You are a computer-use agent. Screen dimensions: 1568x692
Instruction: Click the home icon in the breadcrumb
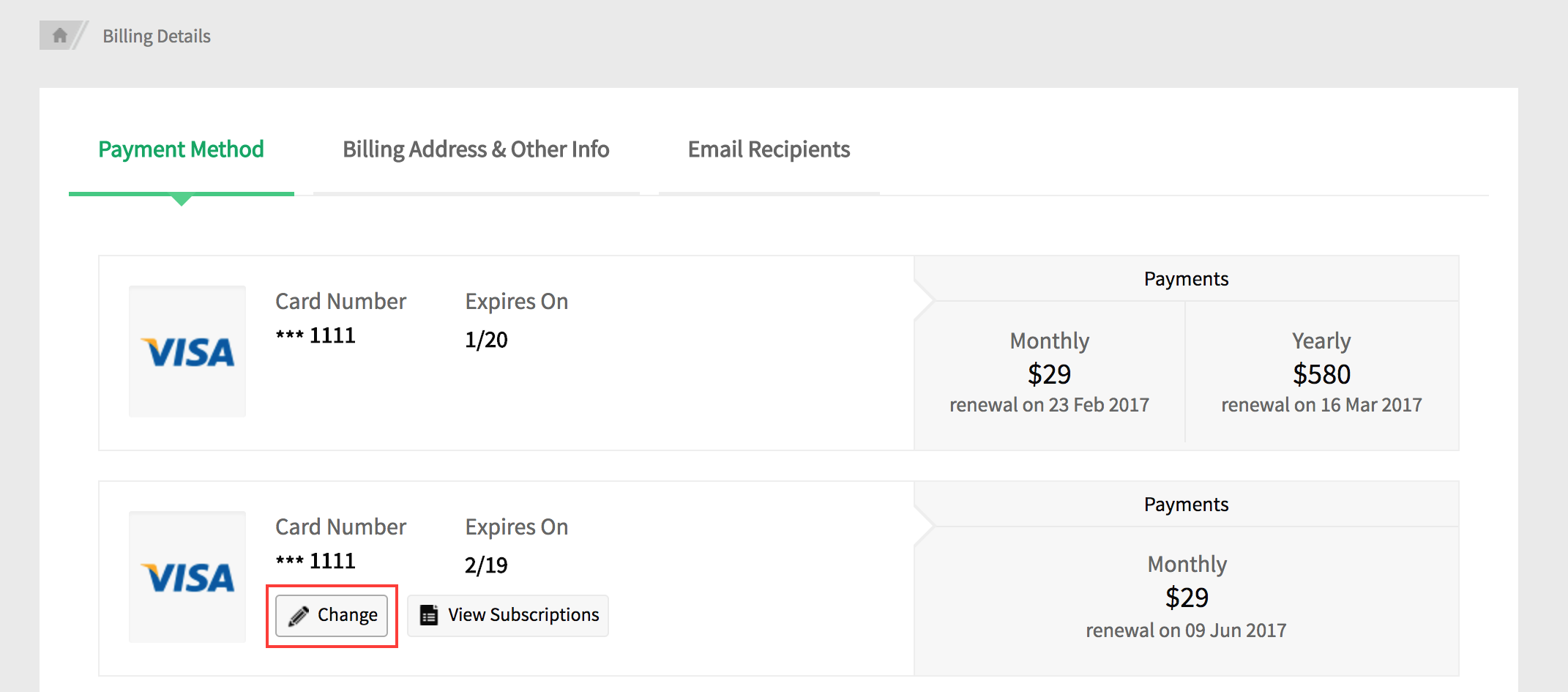point(60,35)
